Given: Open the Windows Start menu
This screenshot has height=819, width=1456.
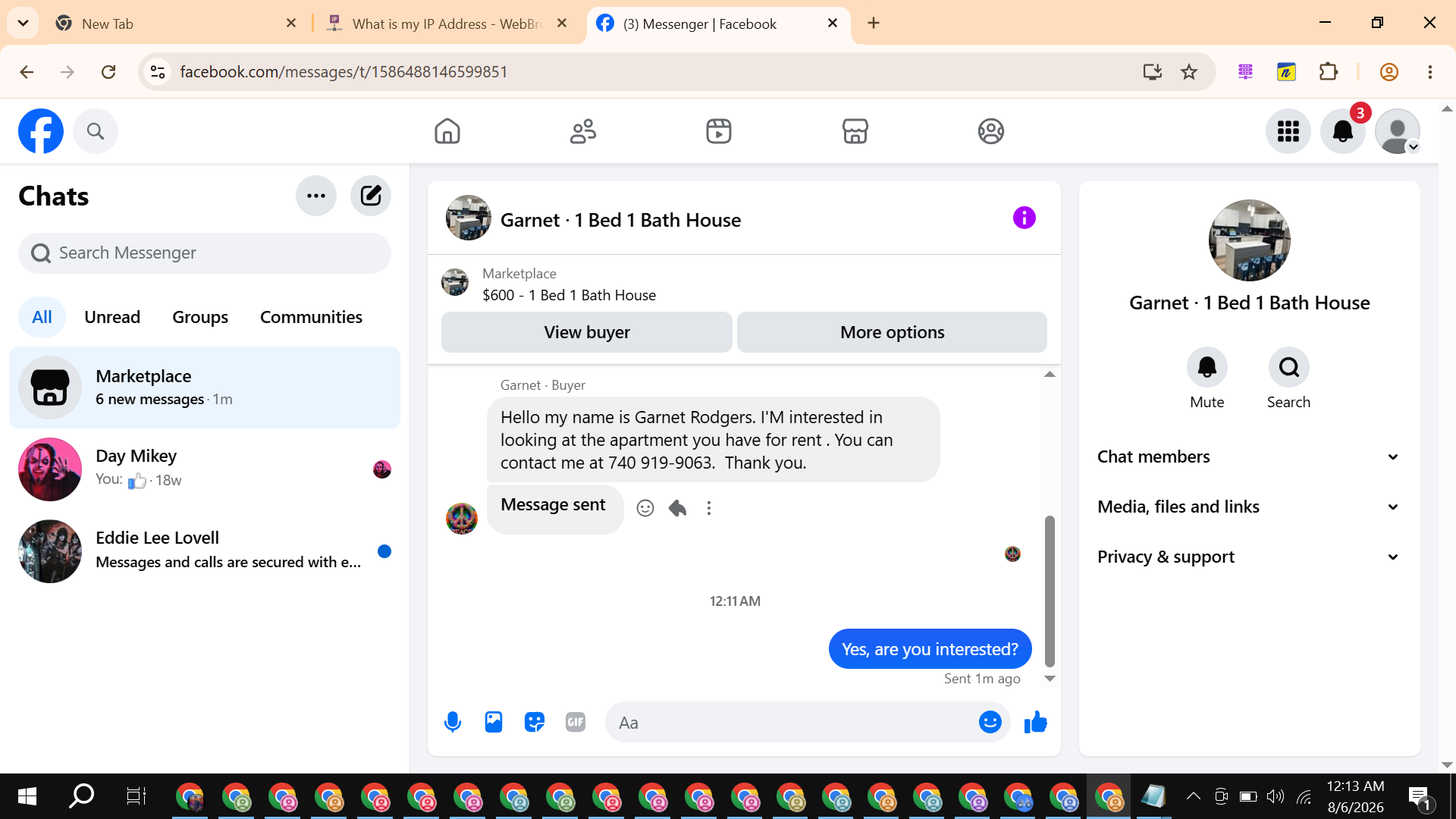Looking at the screenshot, I should coord(27,796).
